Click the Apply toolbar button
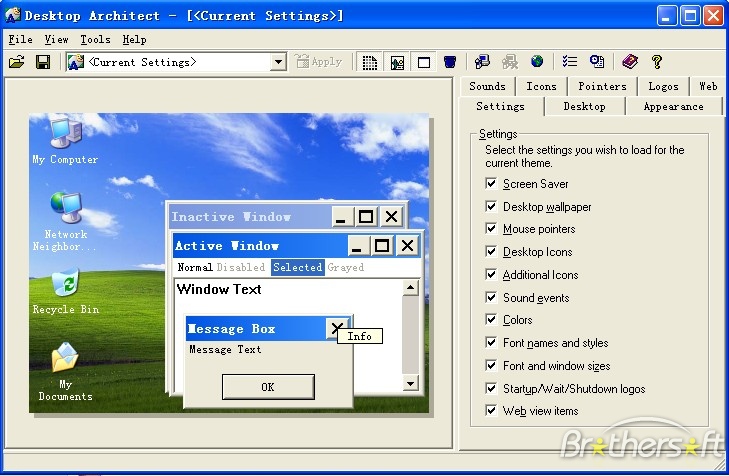Image resolution: width=729 pixels, height=476 pixels. click(x=320, y=62)
